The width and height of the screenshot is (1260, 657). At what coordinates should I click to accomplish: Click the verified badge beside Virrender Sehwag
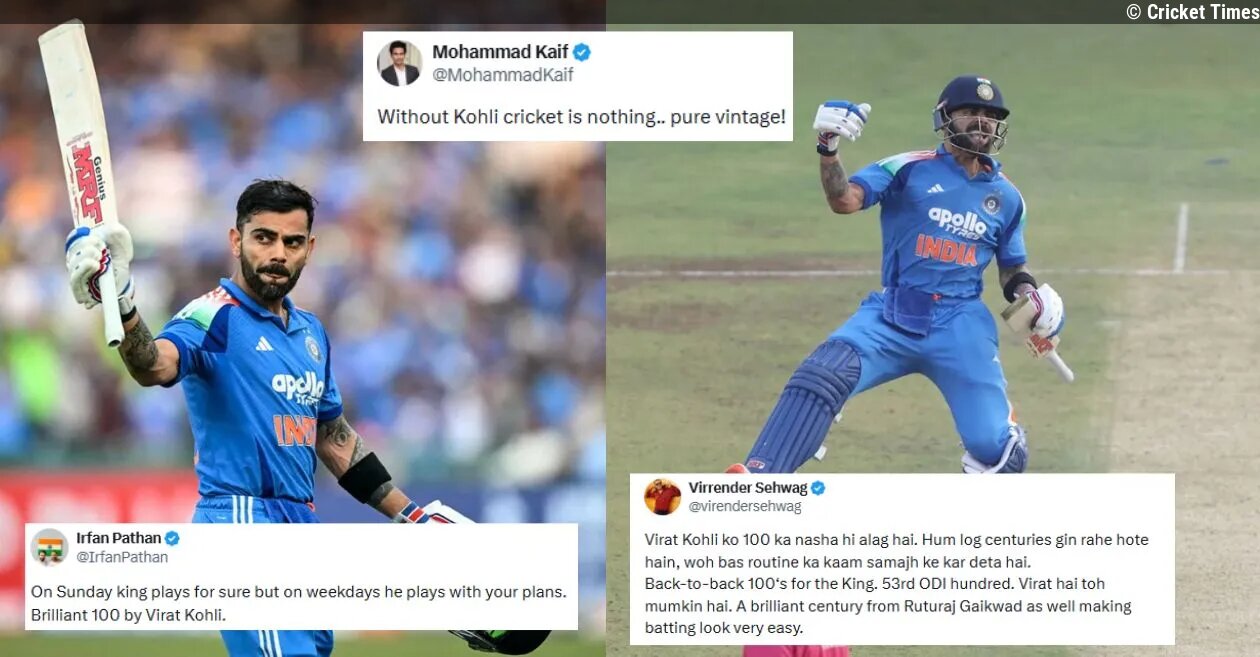point(818,488)
